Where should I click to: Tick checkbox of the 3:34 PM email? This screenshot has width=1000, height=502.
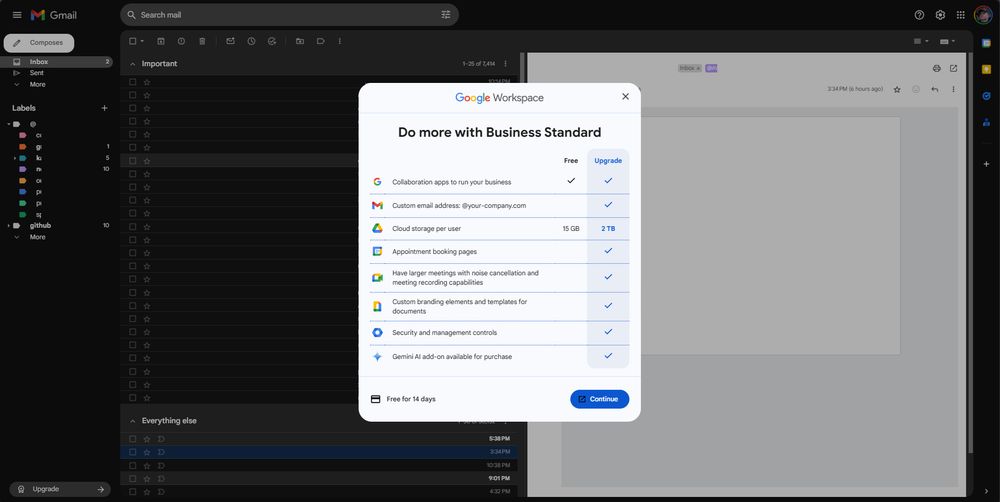(x=133, y=452)
